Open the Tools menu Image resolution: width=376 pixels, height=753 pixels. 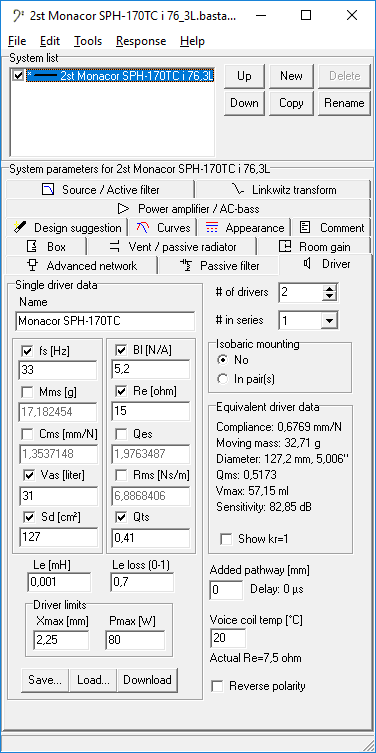coord(88,41)
